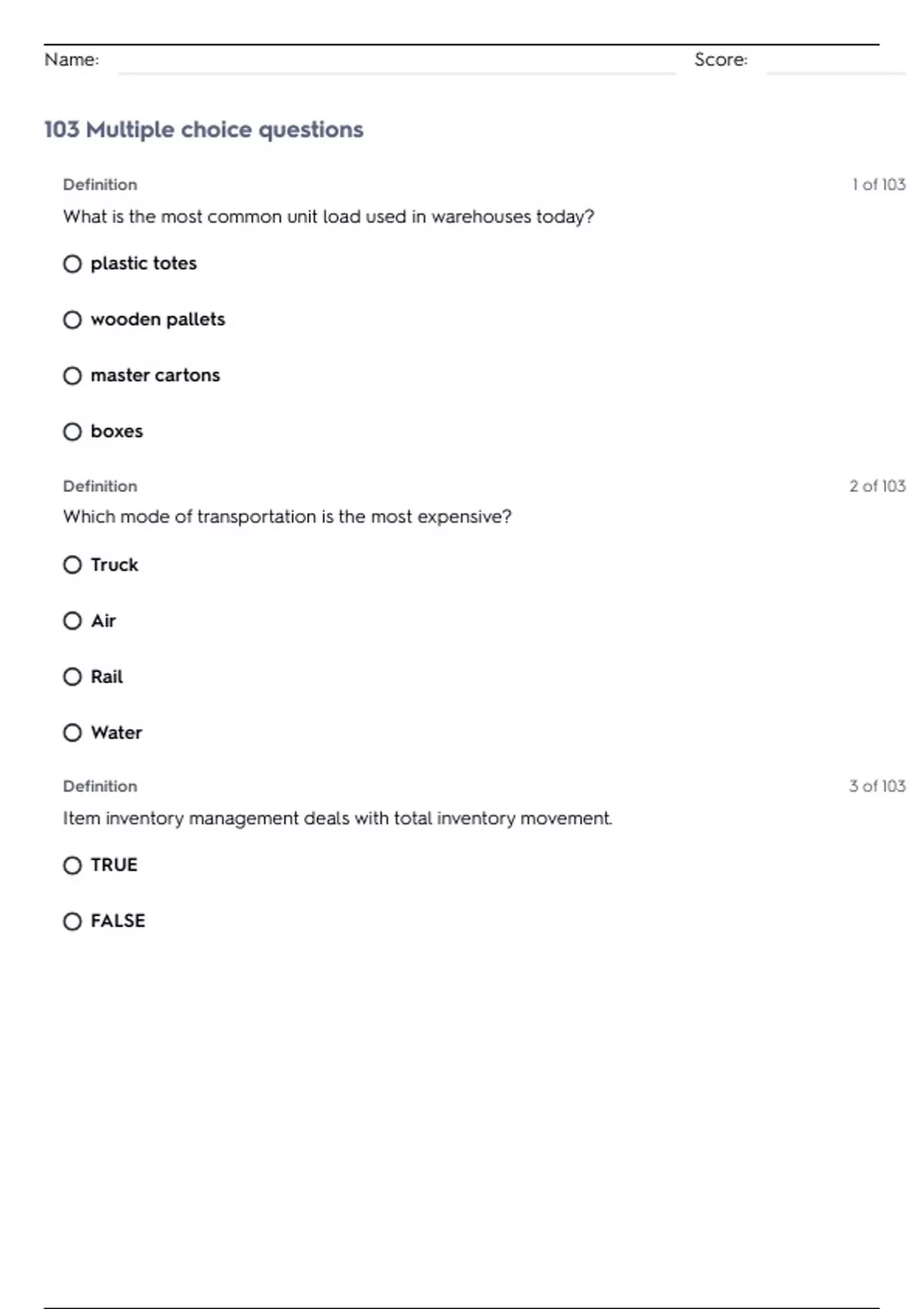Screen dimensions: 924x1309
Task: Choose 'wooden pallets' as the answer
Action: [x=72, y=320]
